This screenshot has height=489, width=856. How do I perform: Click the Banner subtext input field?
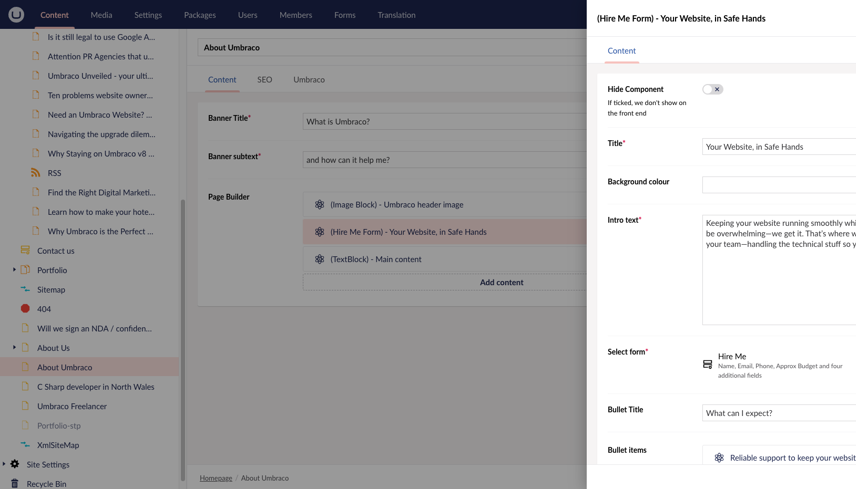point(445,160)
